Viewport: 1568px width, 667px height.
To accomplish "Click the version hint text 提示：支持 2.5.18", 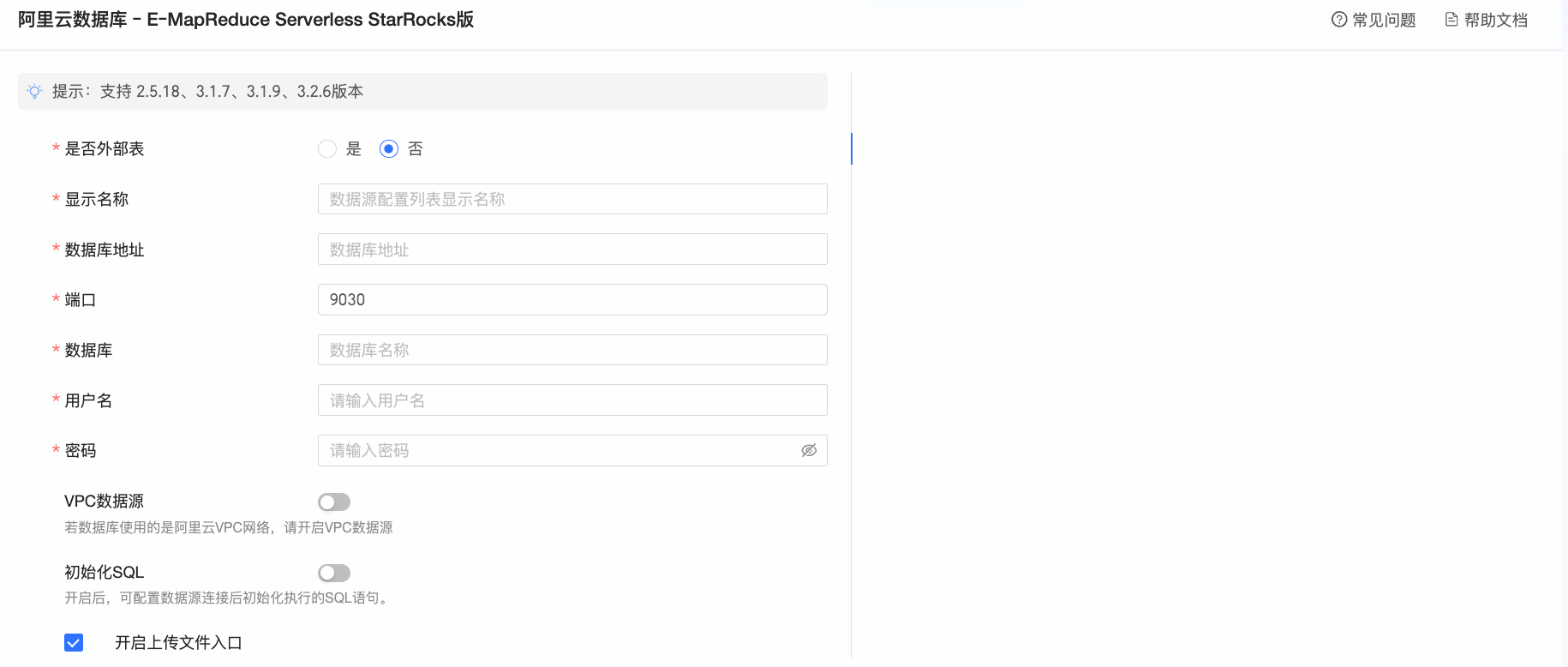I will [x=207, y=91].
